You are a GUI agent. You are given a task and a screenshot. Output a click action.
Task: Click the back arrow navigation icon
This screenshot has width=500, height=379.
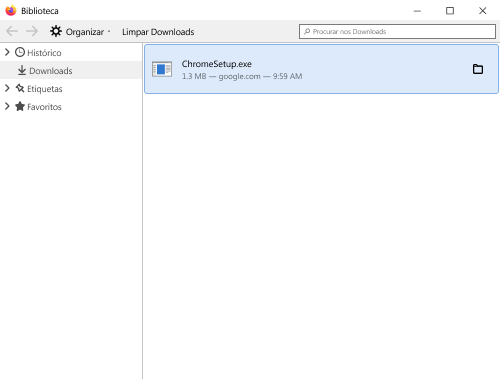(x=12, y=31)
